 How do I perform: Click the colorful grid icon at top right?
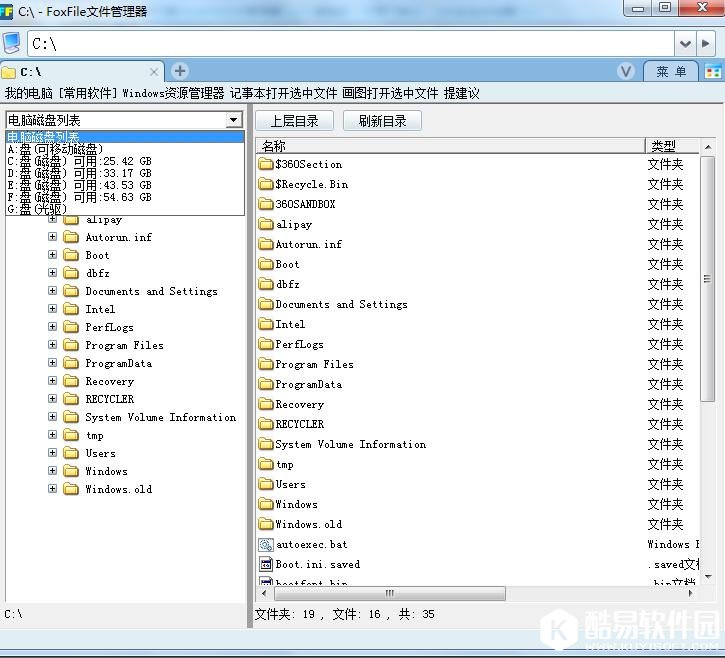(x=713, y=71)
